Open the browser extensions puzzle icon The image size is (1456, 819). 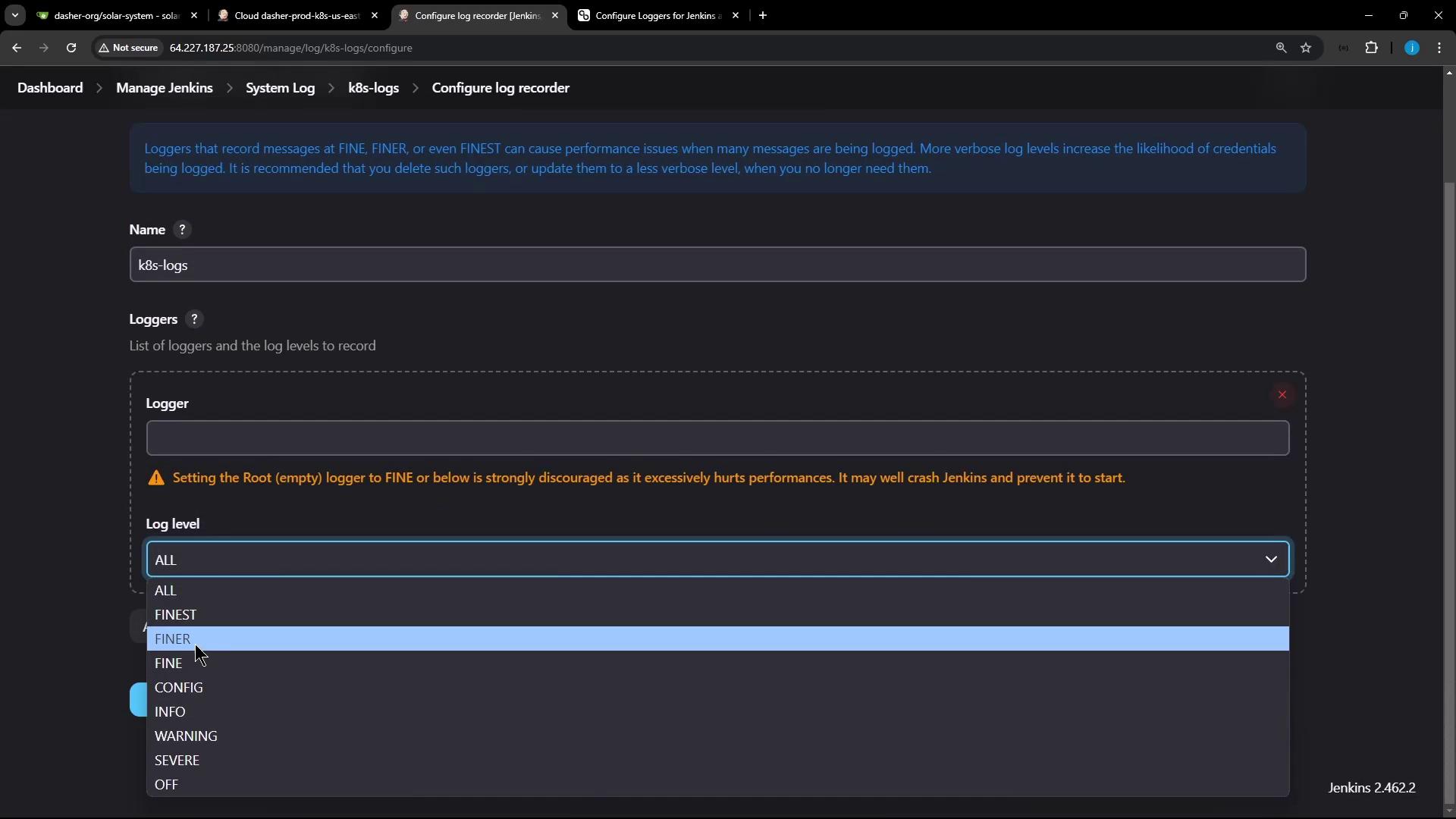pos(1371,48)
